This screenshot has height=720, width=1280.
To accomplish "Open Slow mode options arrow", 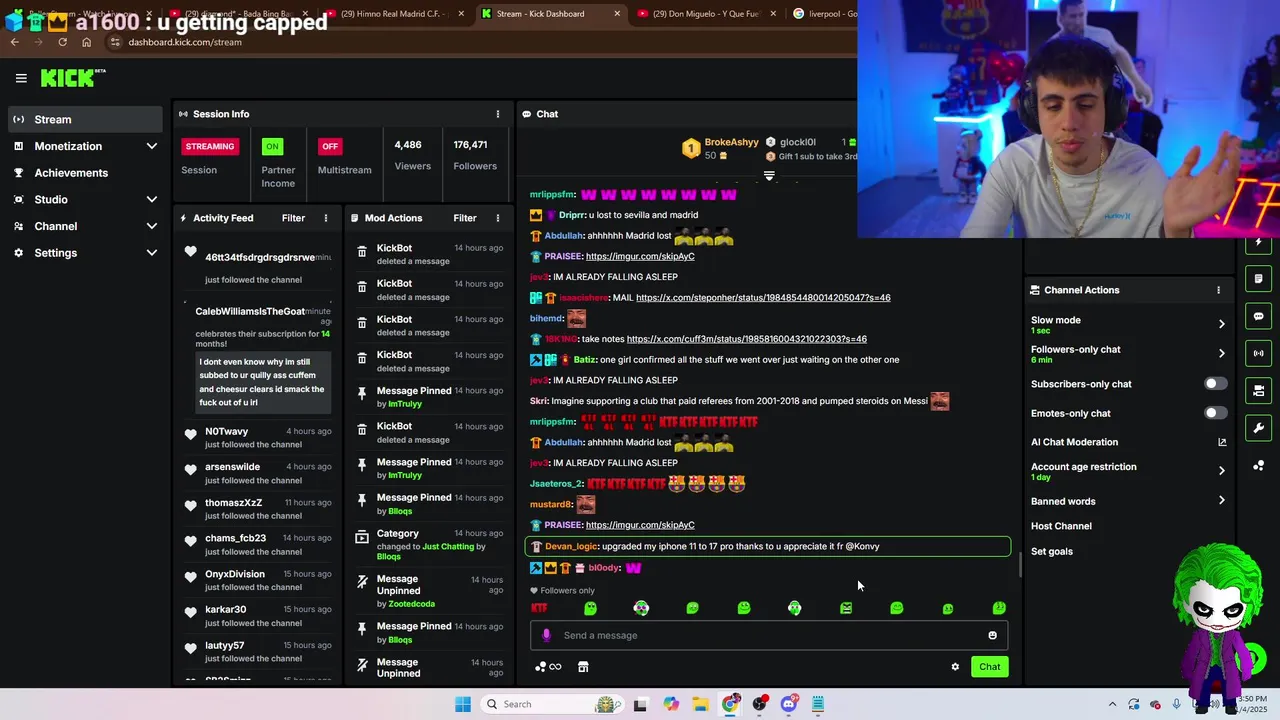I will 1221,324.
